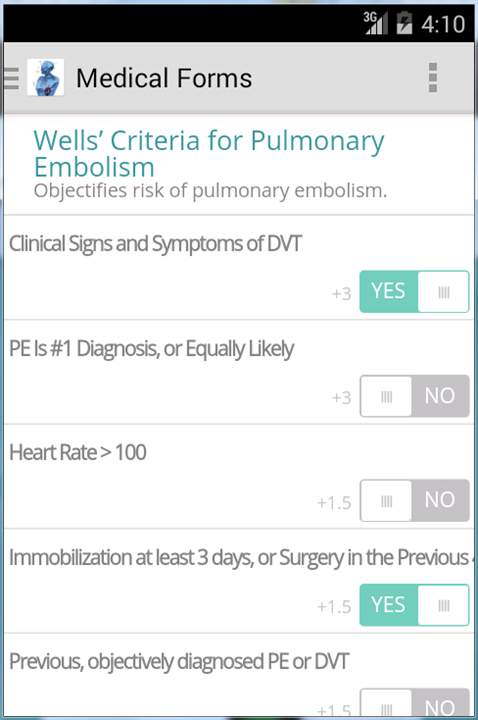Tap the battery charging icon

[x=404, y=23]
